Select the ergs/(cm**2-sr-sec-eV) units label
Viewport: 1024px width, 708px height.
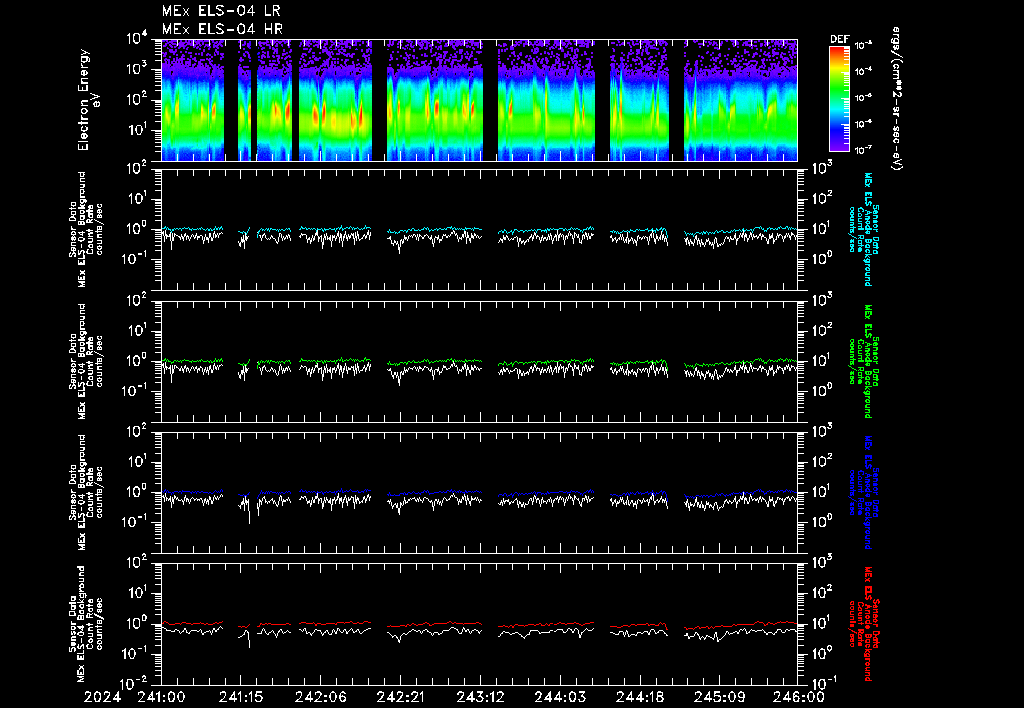[897, 99]
